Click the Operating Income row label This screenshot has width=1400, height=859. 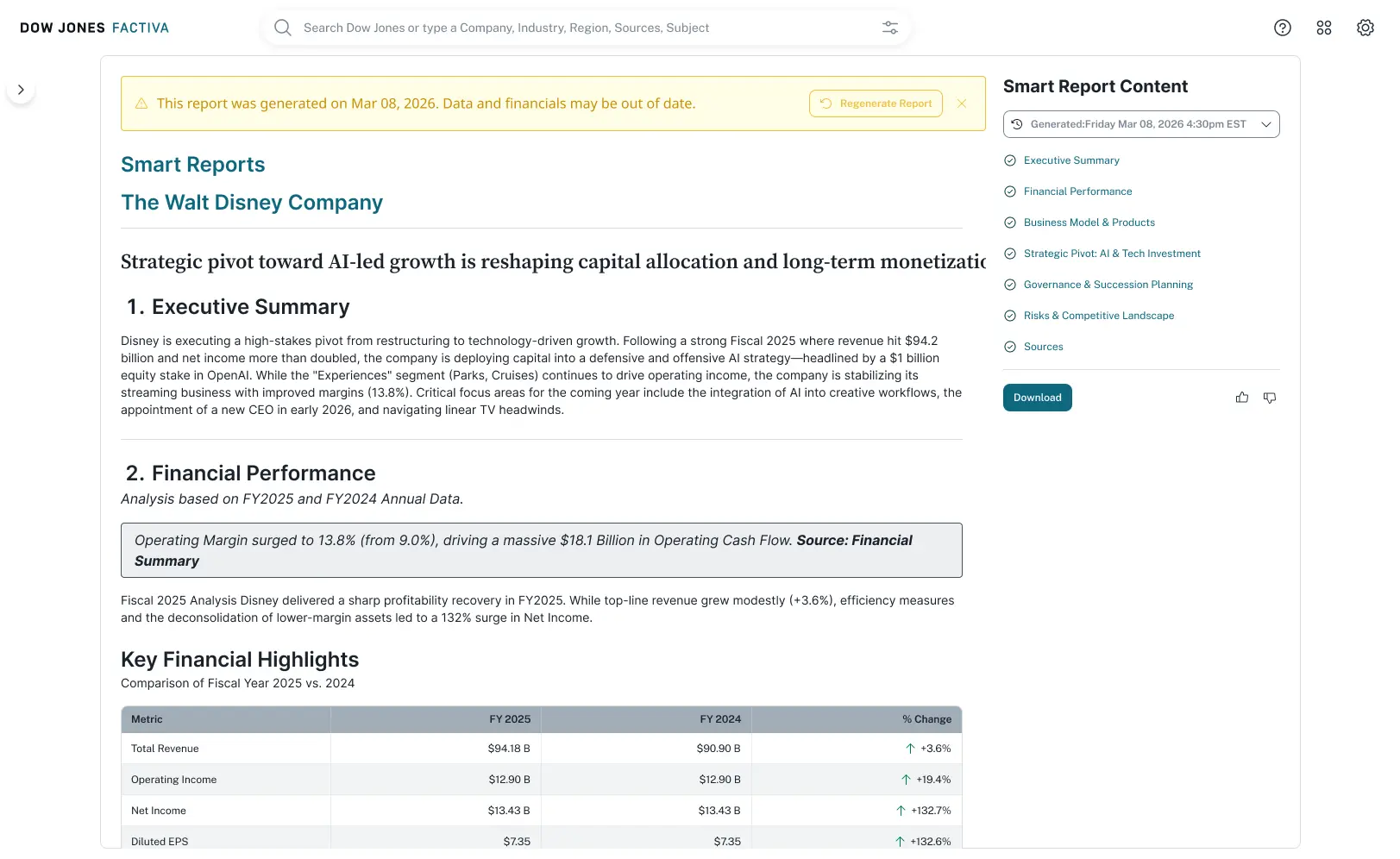tap(173, 780)
